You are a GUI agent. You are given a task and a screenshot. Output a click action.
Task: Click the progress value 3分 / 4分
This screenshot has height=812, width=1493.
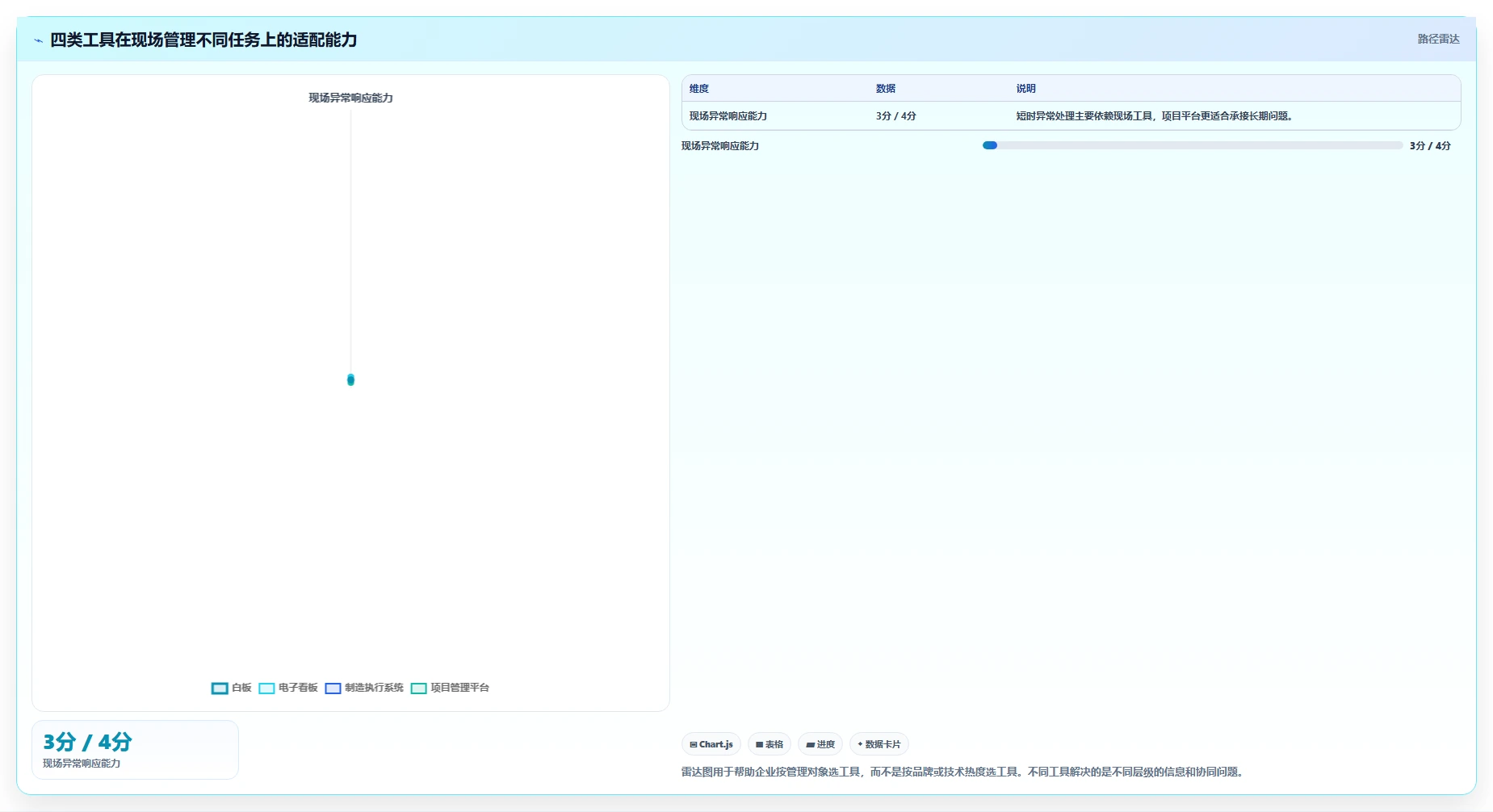click(1430, 146)
